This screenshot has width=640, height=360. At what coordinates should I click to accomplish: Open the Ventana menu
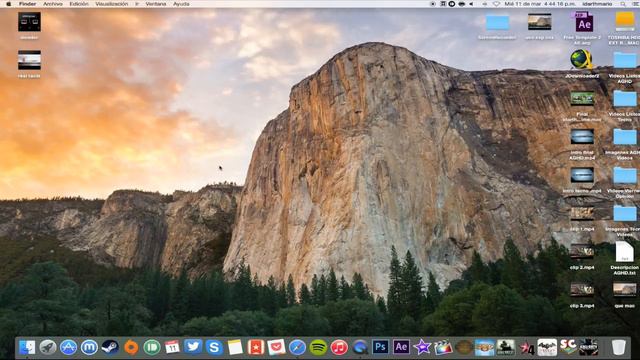156,4
